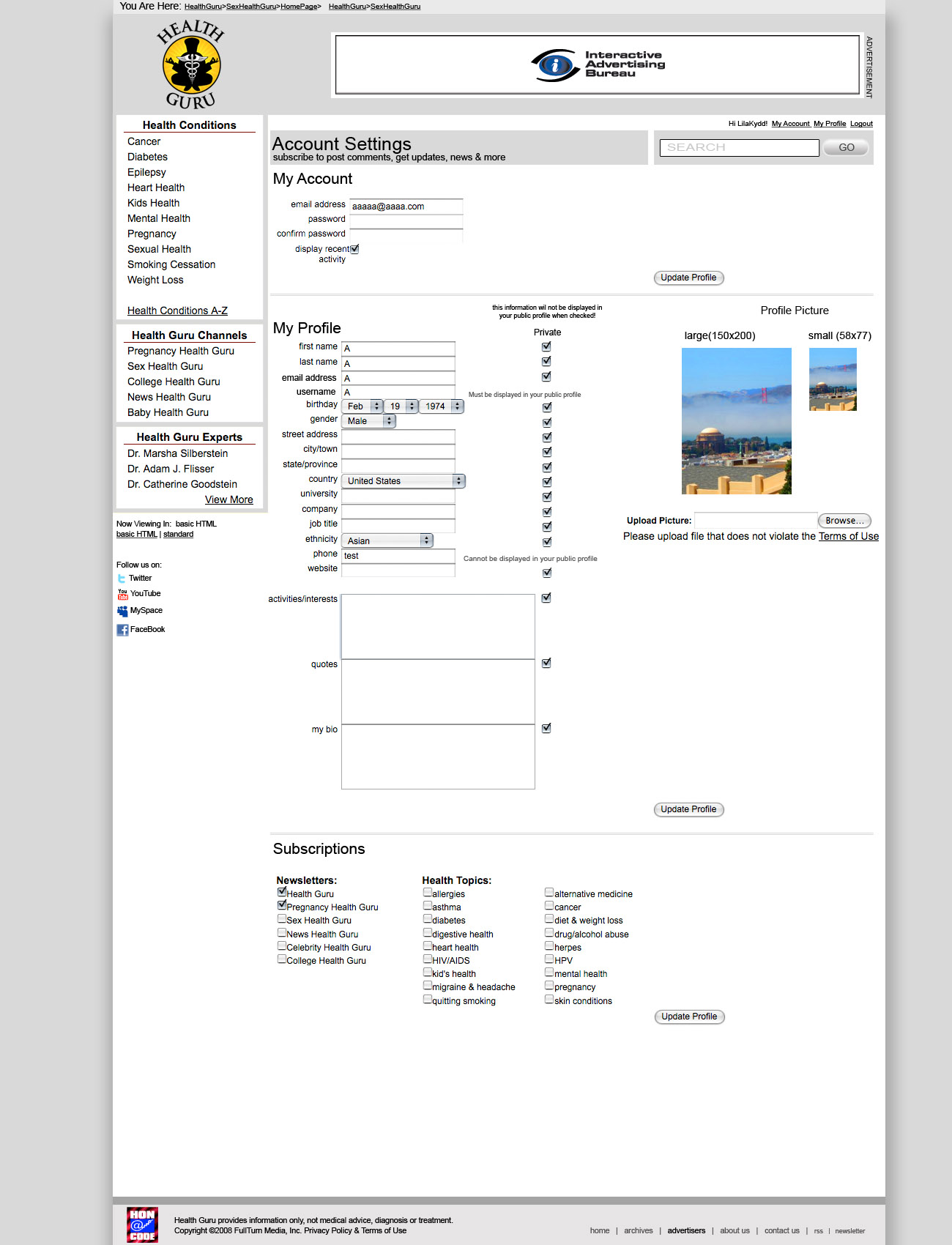952x1245 pixels.
Task: Check the allergies health topic
Action: point(427,892)
